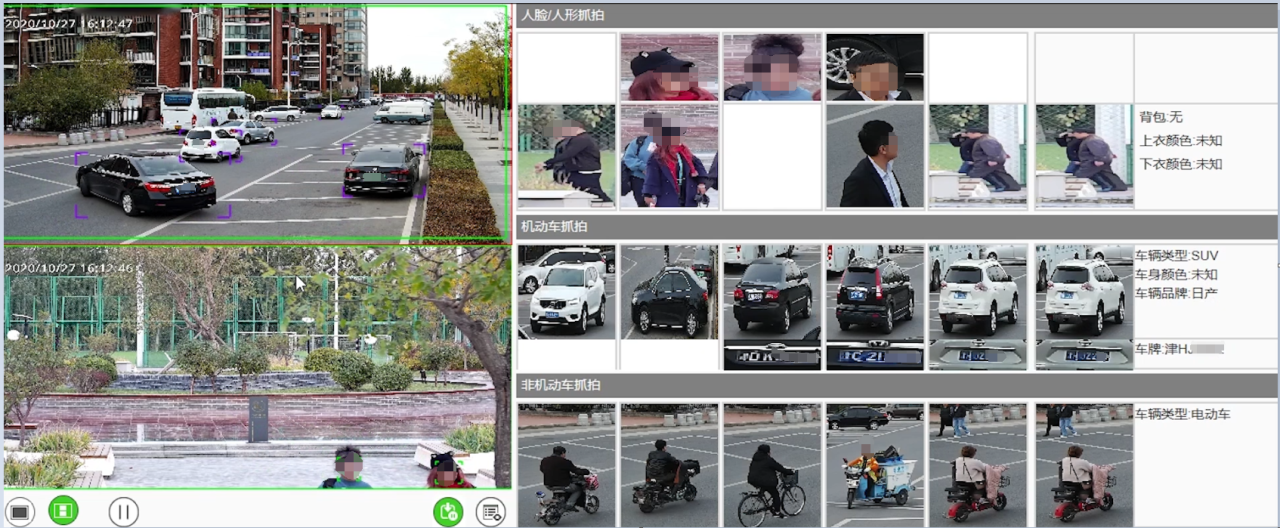Click the green capture download icon
This screenshot has width=1280, height=528.
click(x=448, y=512)
